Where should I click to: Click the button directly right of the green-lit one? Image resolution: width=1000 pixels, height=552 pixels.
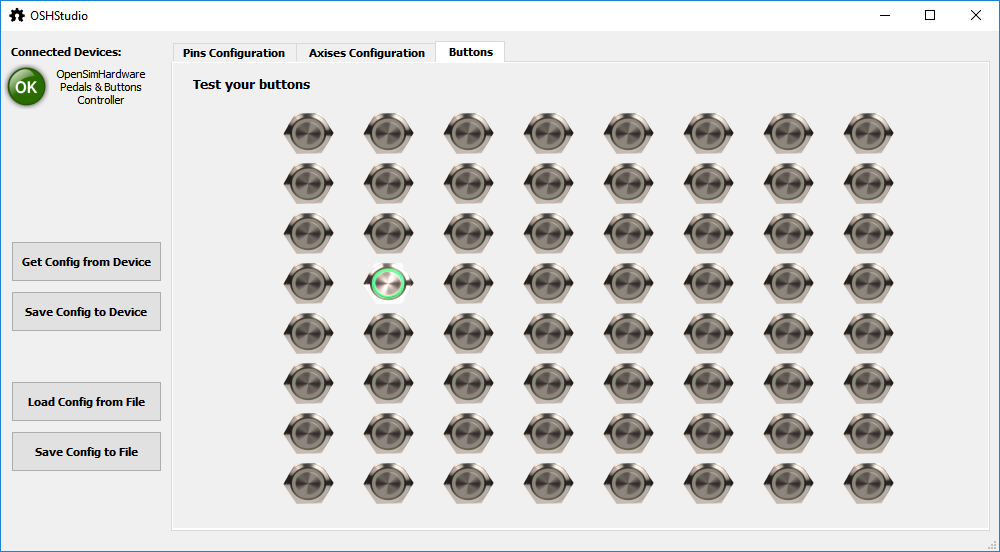pos(468,283)
